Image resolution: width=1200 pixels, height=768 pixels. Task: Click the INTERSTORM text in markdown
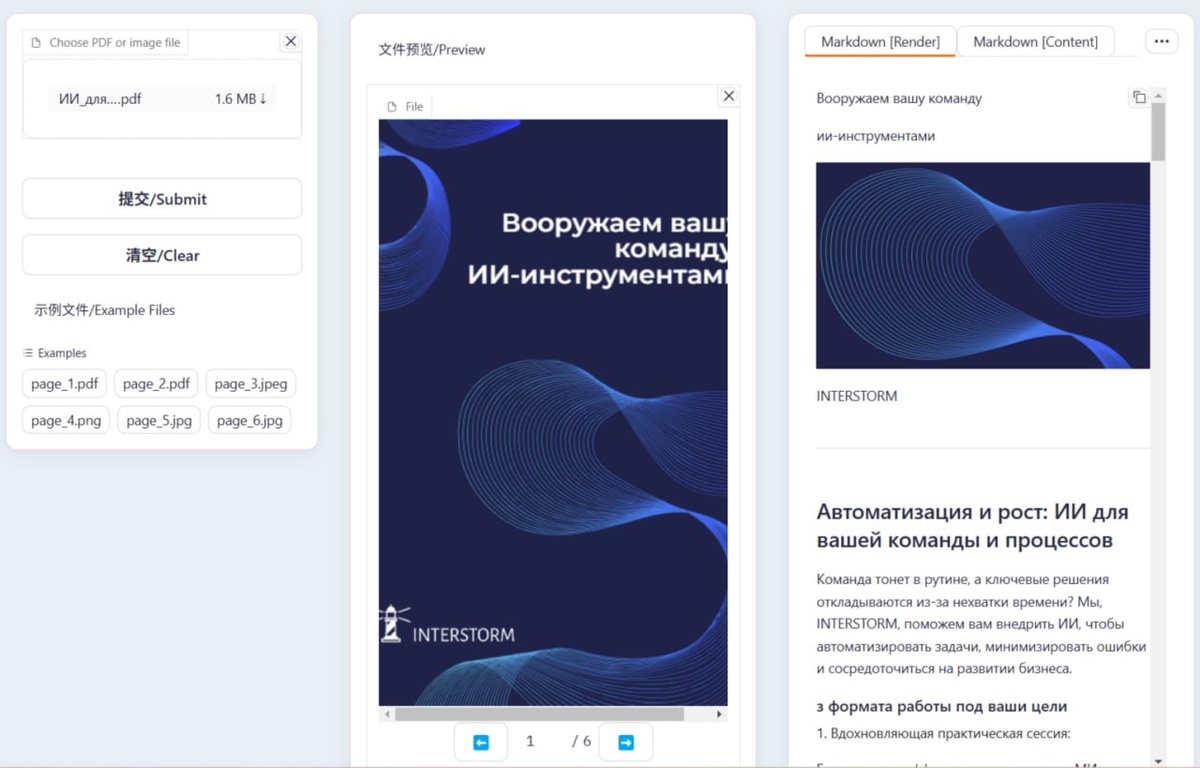pyautogui.click(x=857, y=396)
